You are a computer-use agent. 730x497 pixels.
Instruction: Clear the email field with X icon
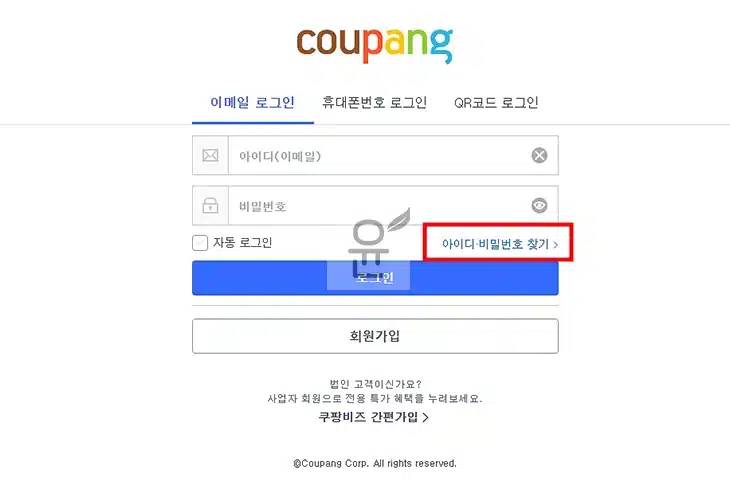(539, 155)
